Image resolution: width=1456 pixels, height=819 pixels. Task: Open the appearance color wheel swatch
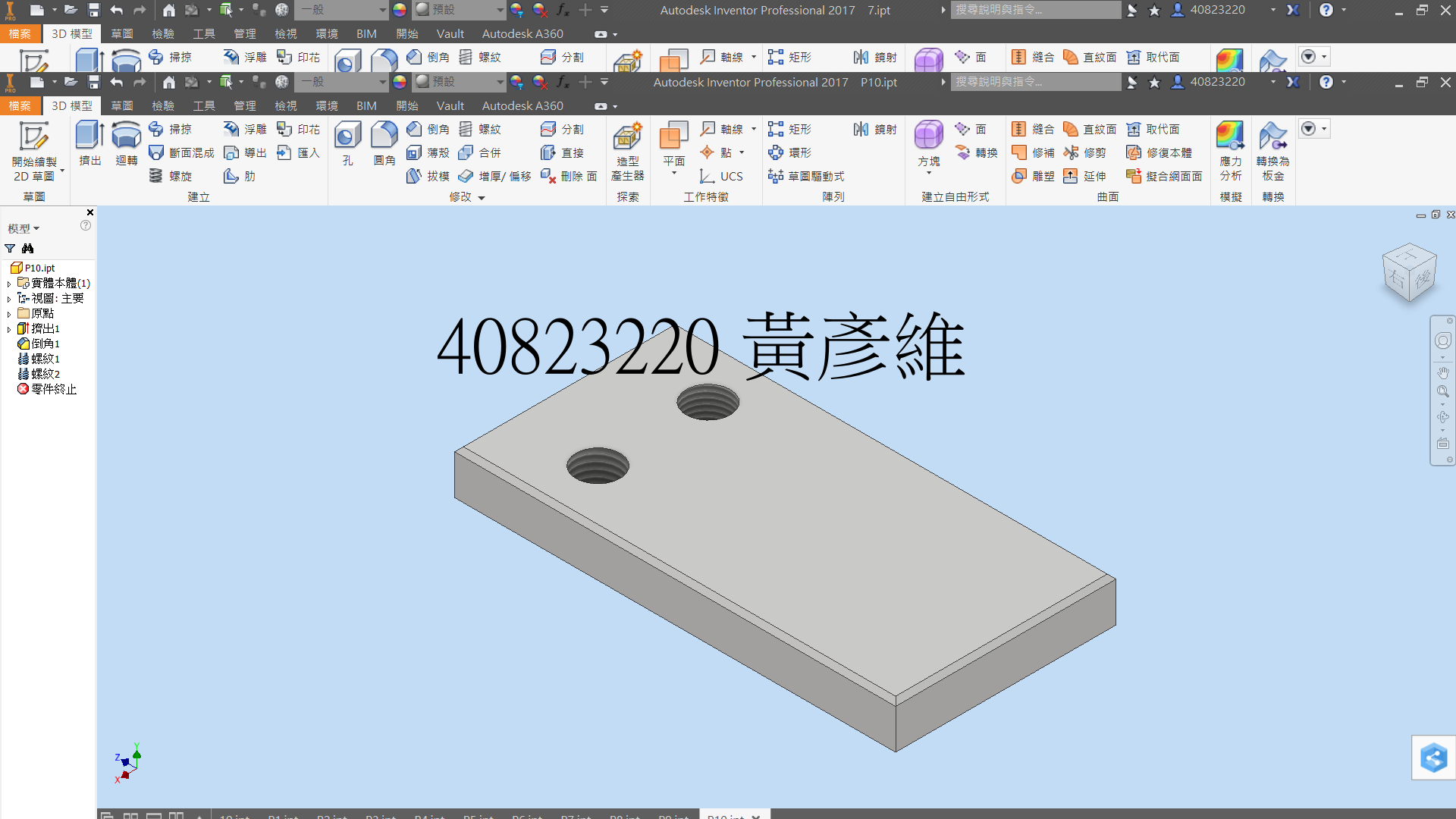coord(400,82)
